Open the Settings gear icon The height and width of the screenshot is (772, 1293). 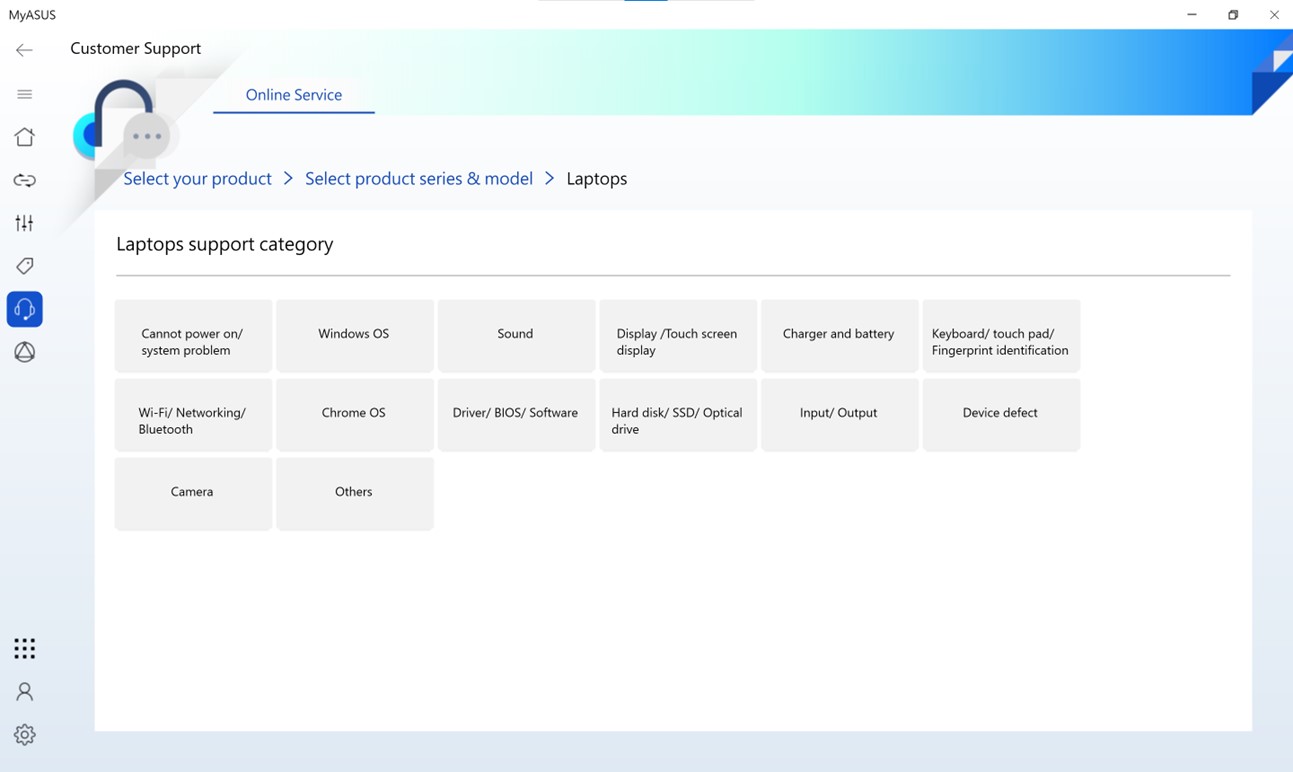tap(24, 735)
